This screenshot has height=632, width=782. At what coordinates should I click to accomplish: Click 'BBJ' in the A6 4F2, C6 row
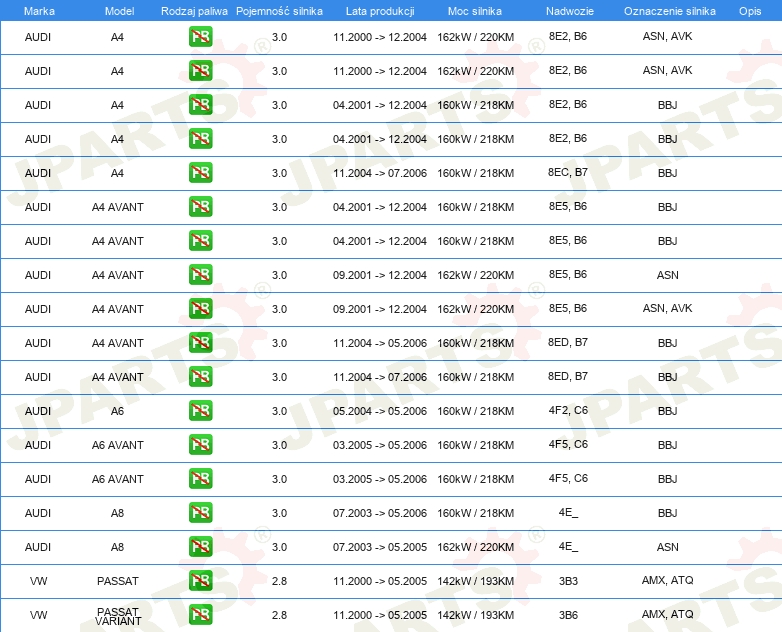(667, 411)
